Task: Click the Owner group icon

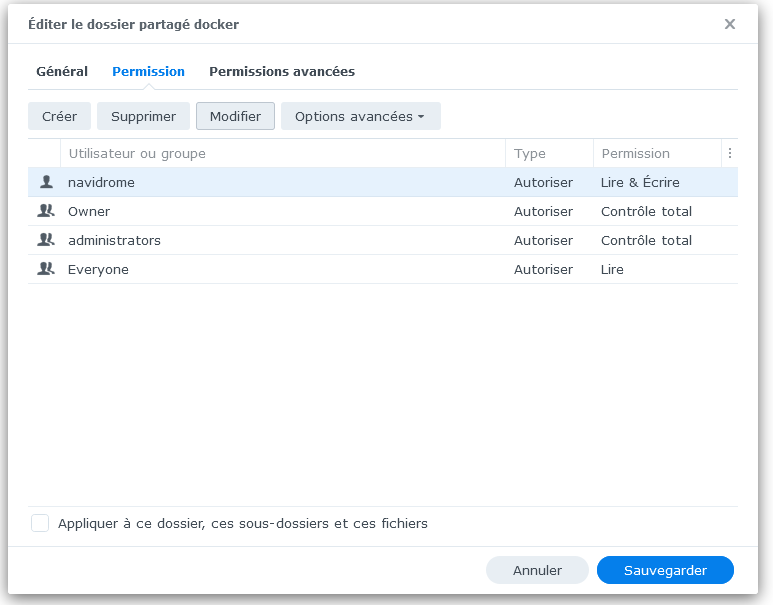Action: 45,212
